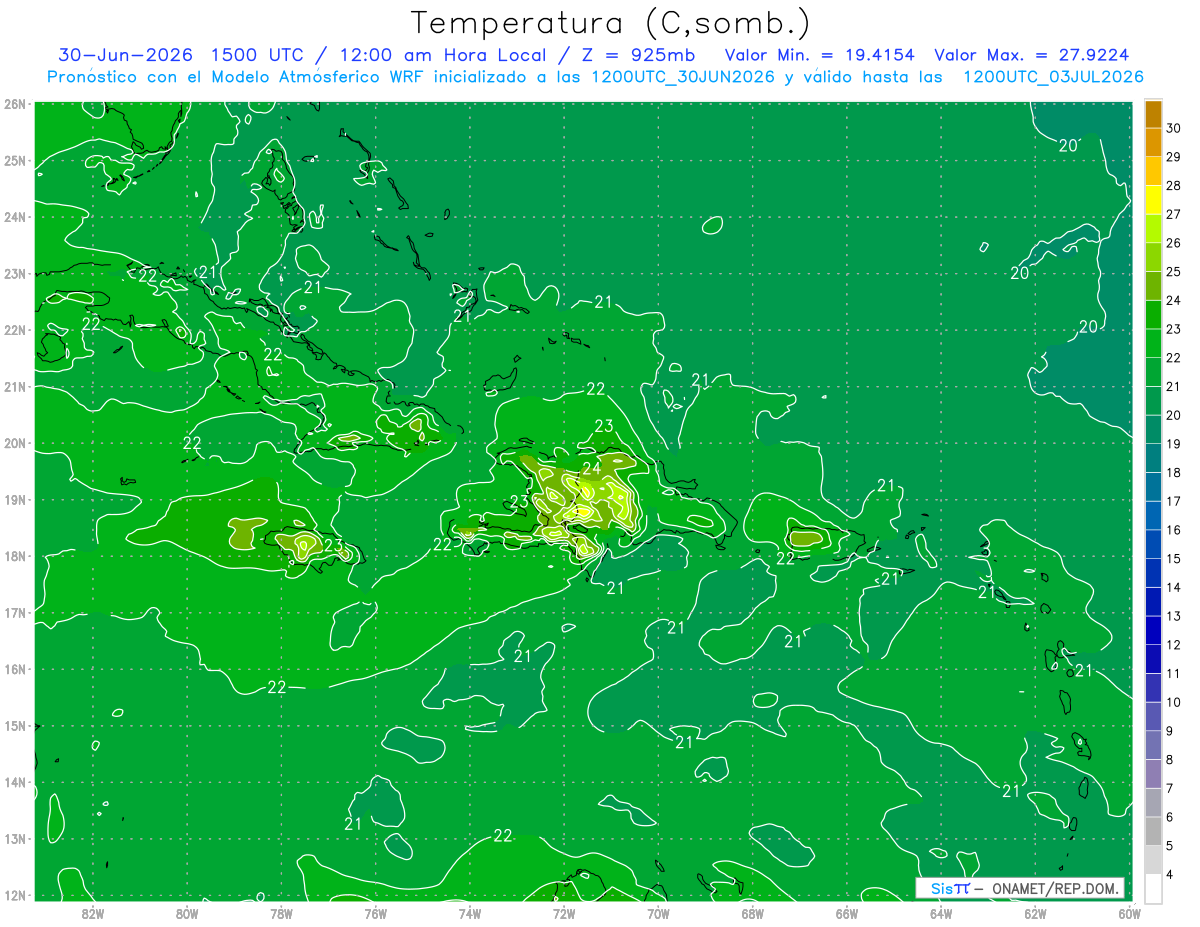Viewport: 1200px width, 927px height.
Task: Click the 23N latitude axis label
Action: [x=15, y=273]
